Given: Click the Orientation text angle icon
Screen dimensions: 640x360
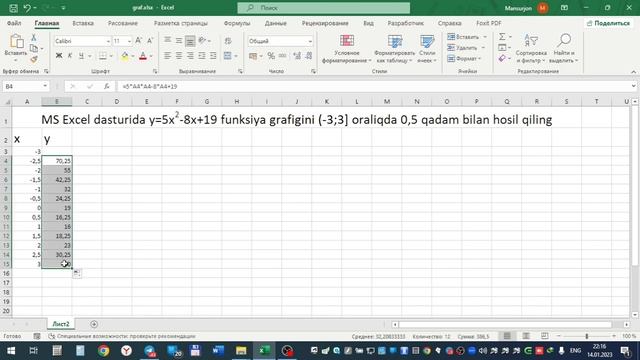Looking at the screenshot, I should (x=202, y=41).
